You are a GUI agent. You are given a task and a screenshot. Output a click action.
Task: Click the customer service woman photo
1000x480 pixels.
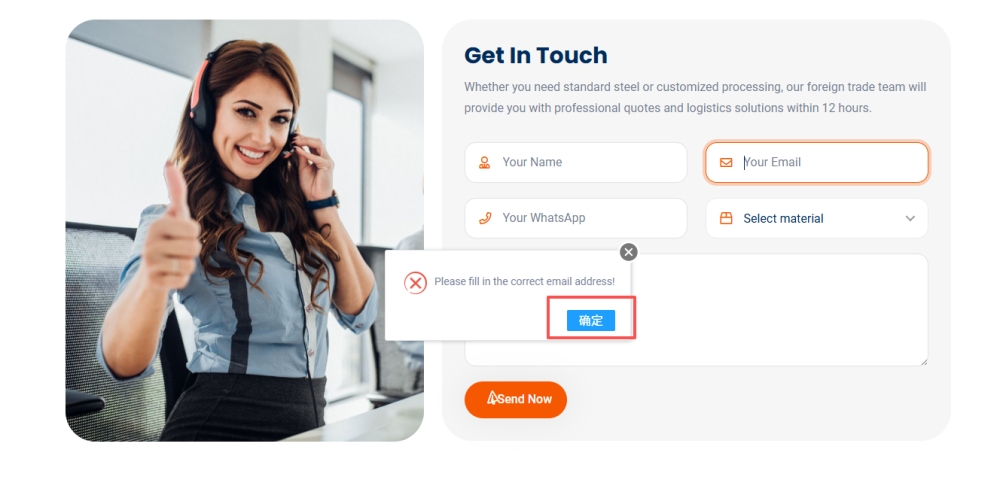244,230
